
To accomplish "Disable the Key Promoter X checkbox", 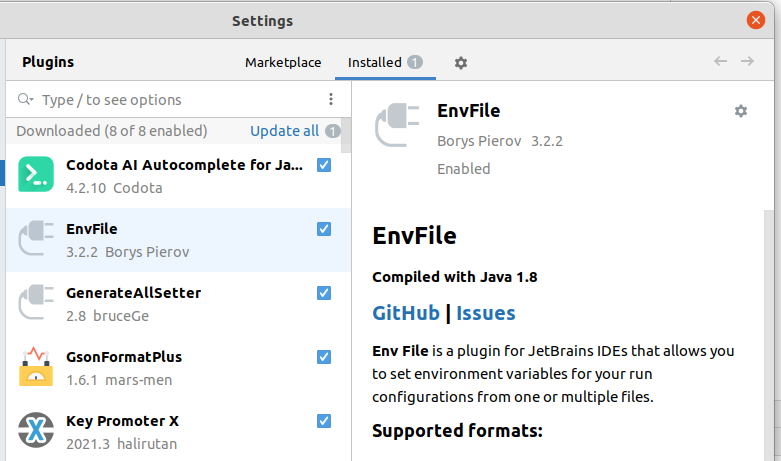I will pos(324,421).
